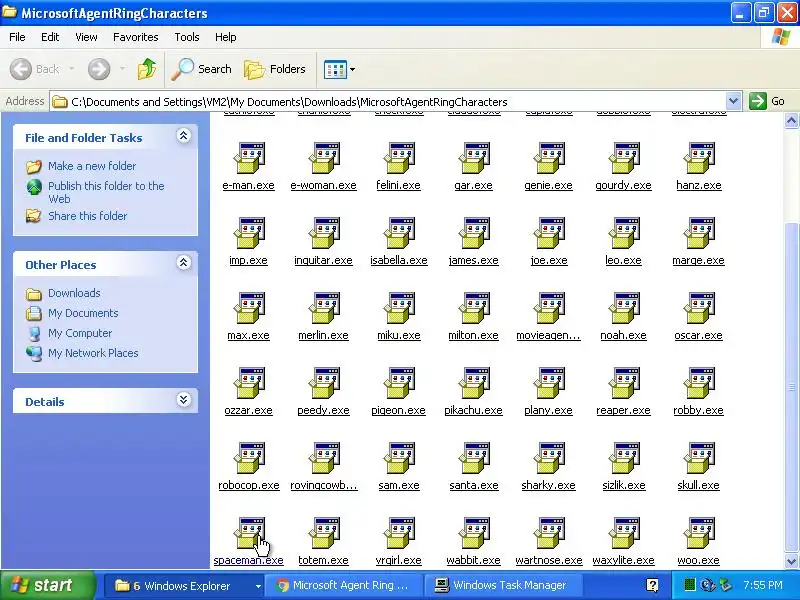Open My Network Places link

coord(93,353)
